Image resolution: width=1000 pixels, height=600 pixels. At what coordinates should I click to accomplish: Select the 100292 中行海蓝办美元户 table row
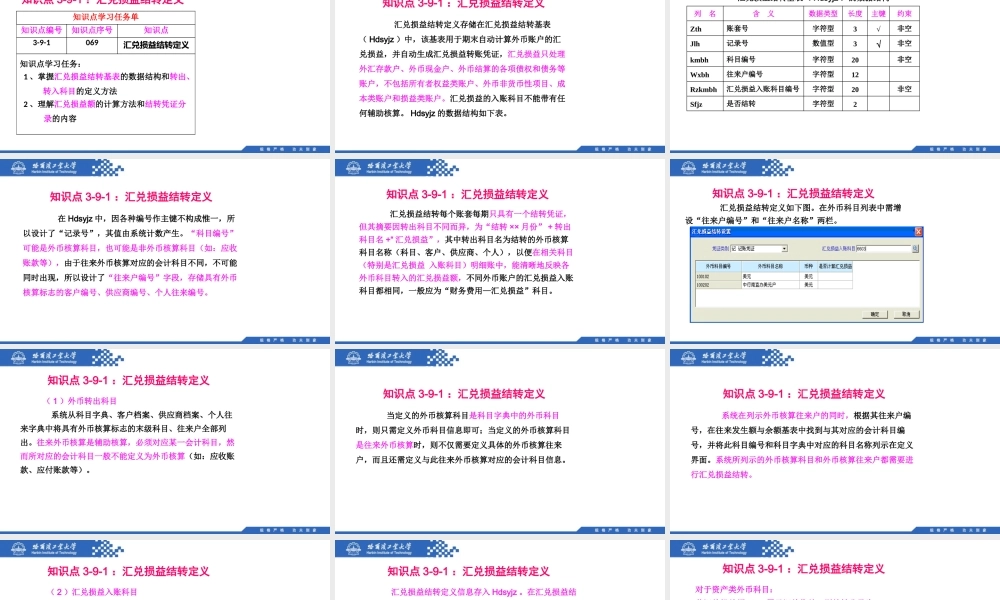pyautogui.click(x=758, y=283)
